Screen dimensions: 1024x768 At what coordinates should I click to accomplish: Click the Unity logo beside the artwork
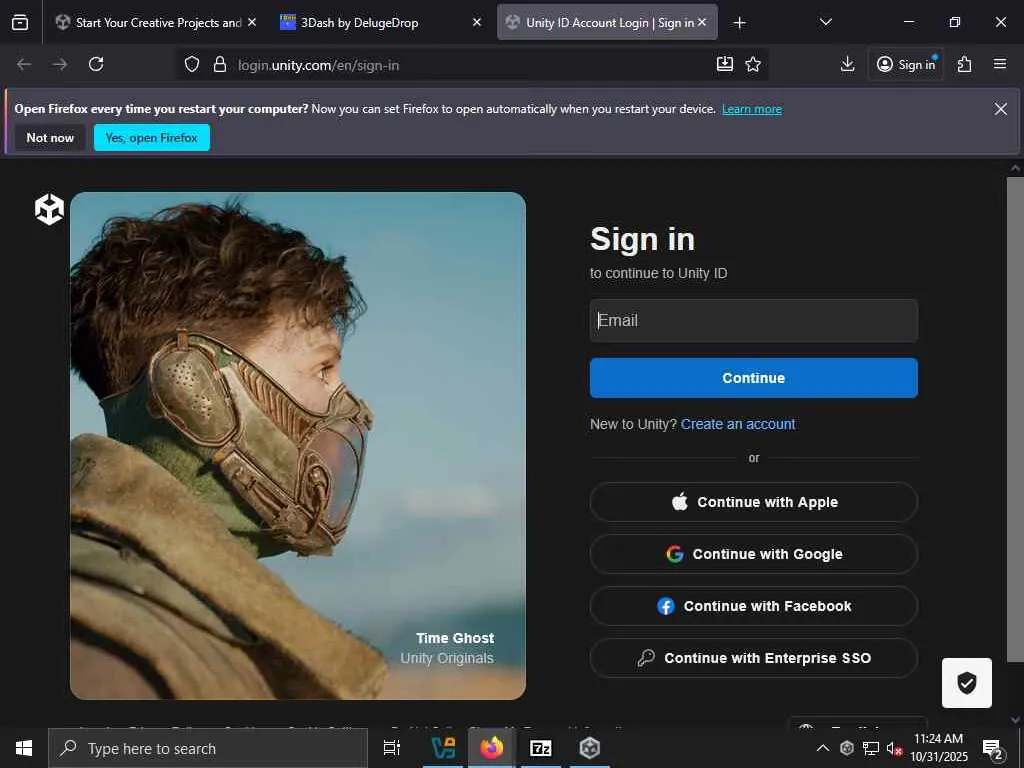[x=49, y=210]
